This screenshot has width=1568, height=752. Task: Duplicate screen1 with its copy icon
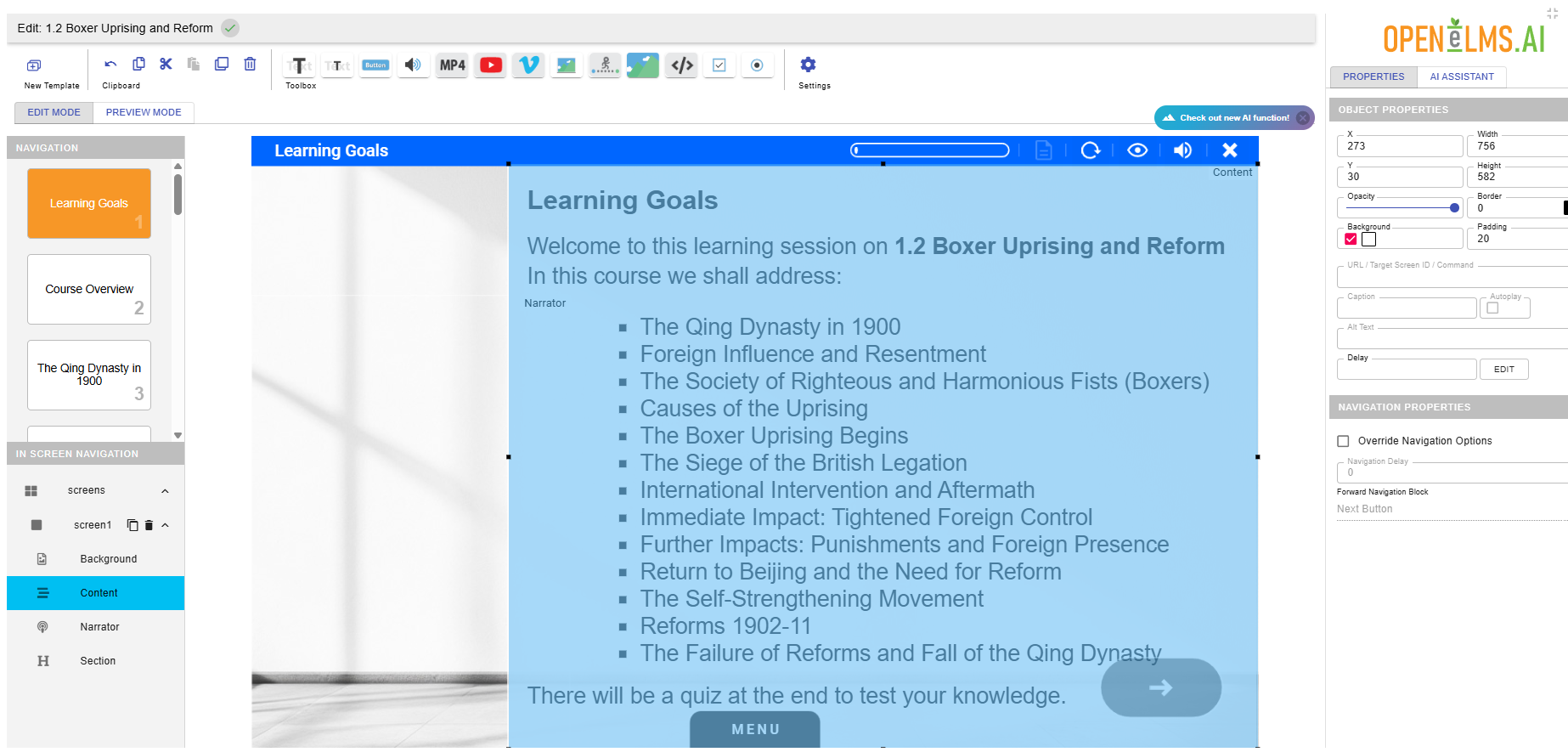pyautogui.click(x=133, y=525)
